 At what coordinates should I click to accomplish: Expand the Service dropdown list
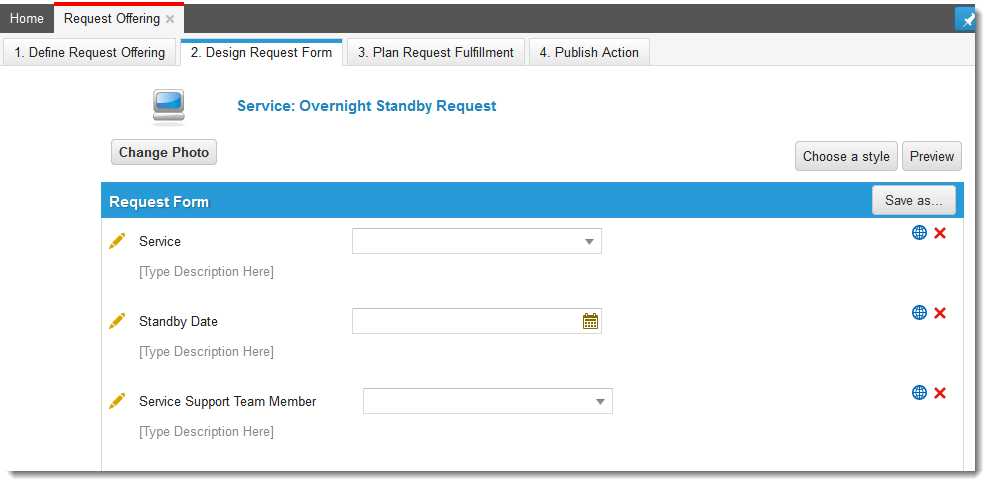589,242
